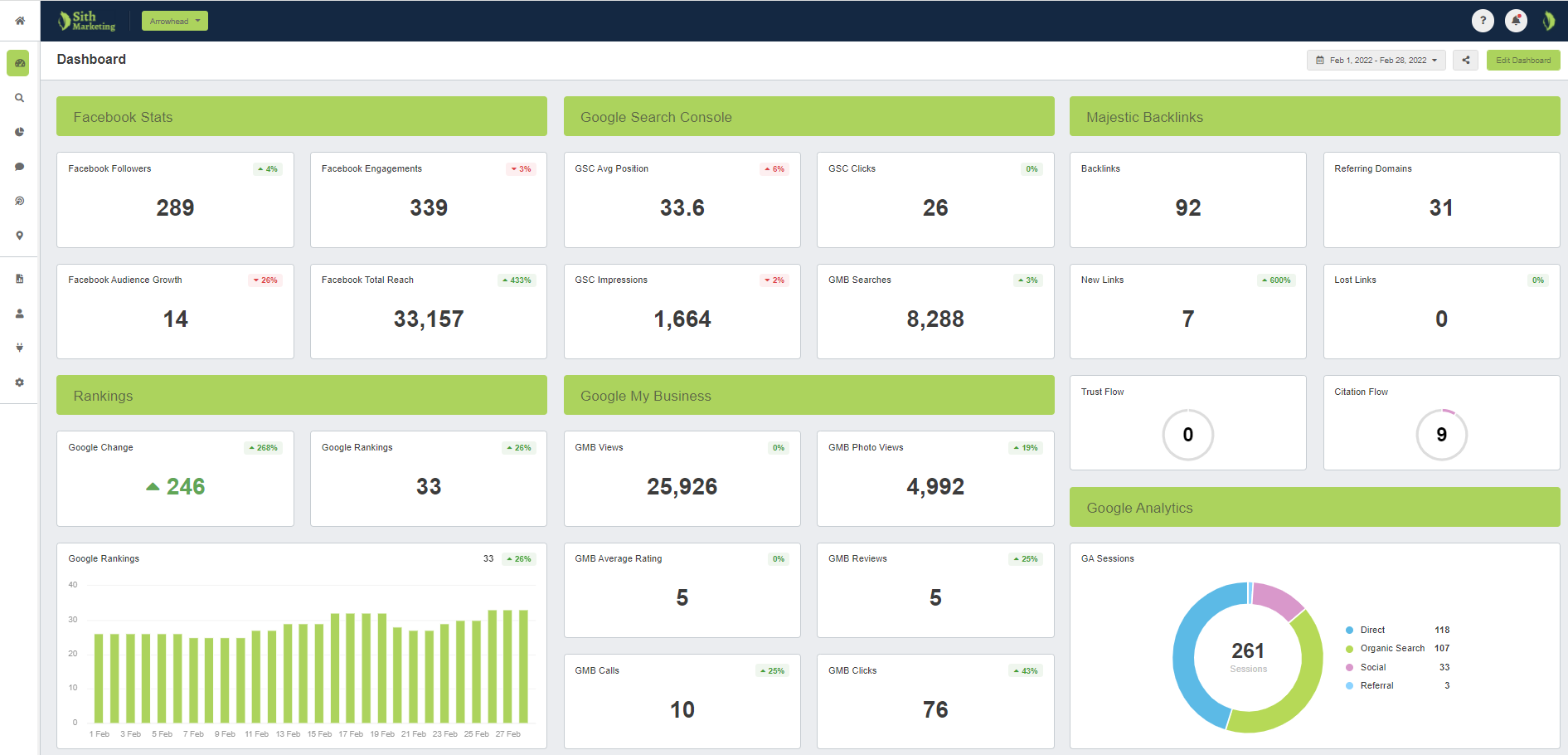Image resolution: width=1568 pixels, height=755 pixels.
Task: Open the user profile icon in sidebar
Action: tap(19, 314)
